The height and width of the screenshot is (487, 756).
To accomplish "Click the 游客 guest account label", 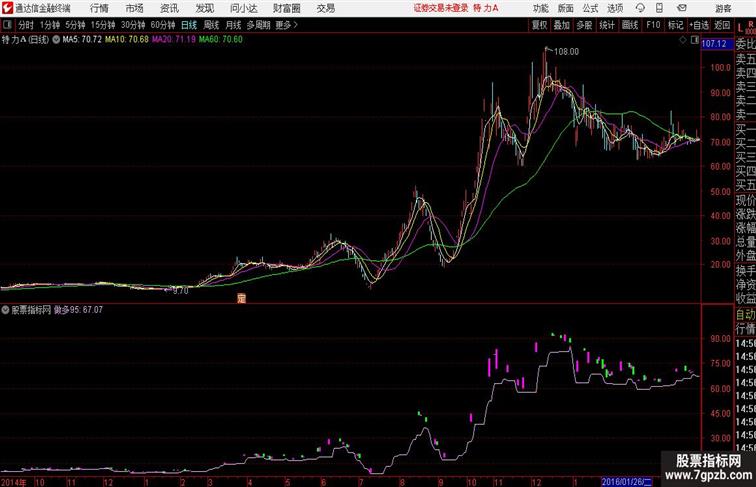I will (x=723, y=8).
